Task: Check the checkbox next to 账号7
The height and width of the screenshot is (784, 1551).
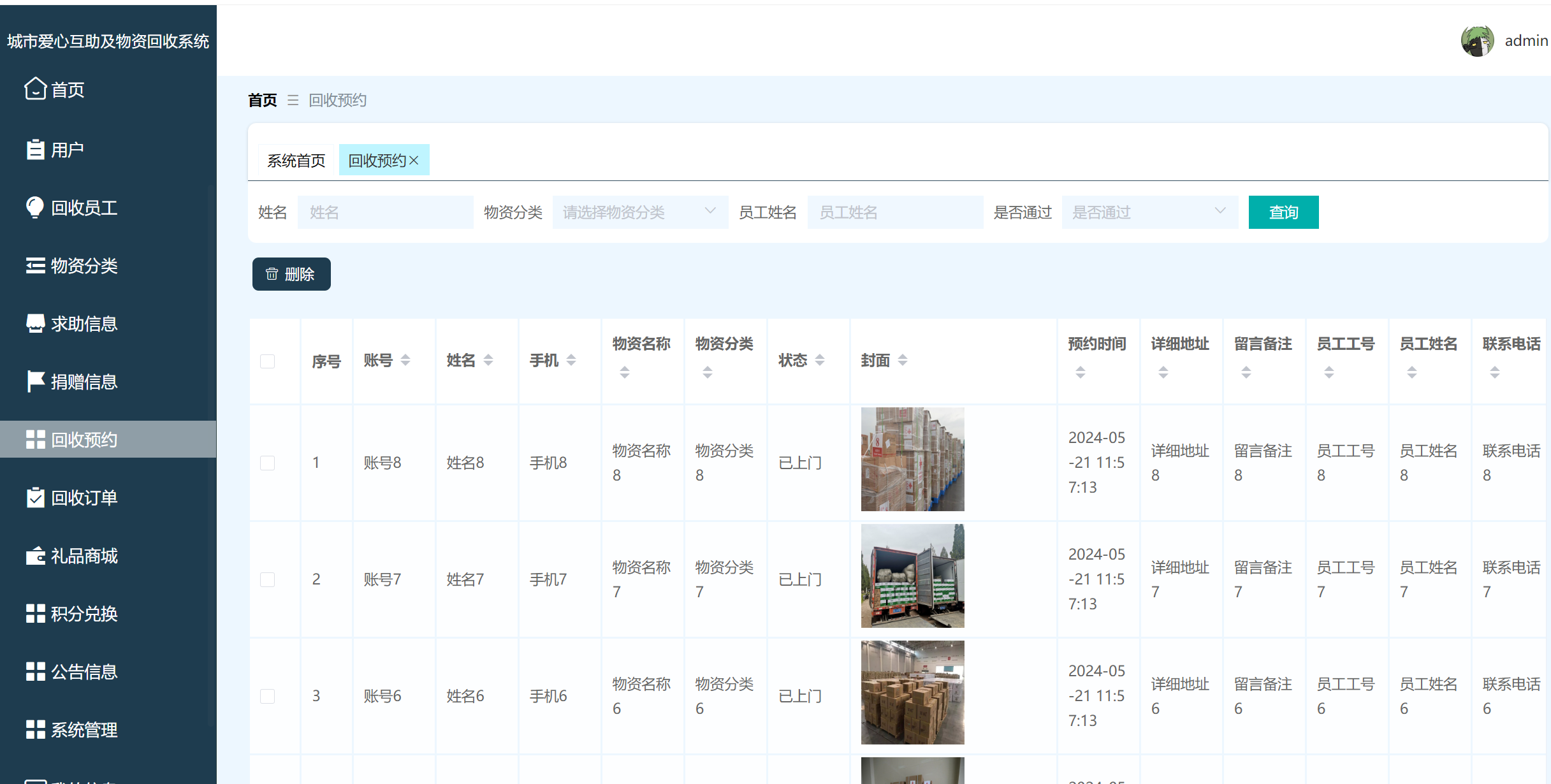Action: pyautogui.click(x=268, y=579)
